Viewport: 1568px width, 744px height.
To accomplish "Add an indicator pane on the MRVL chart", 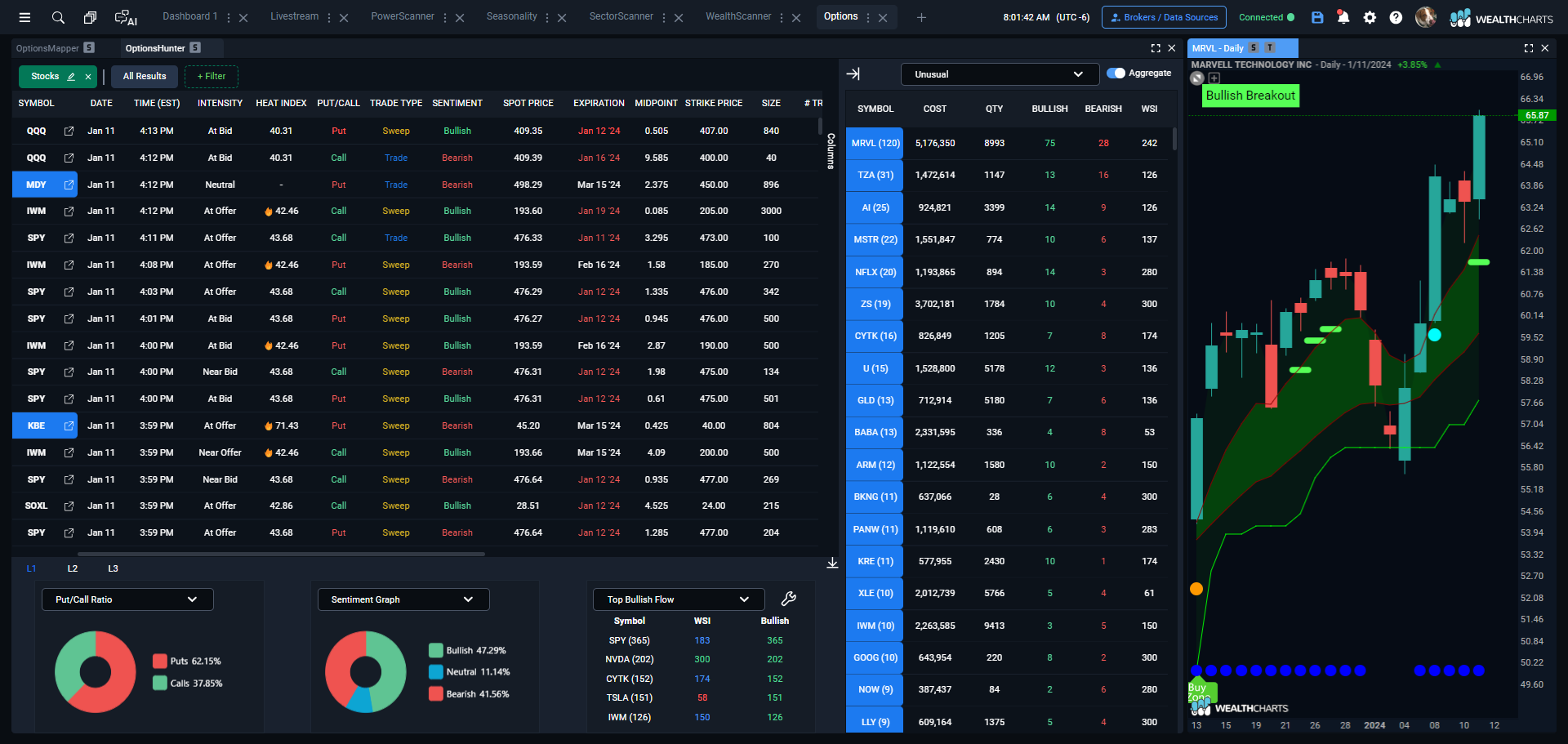I will (1214, 78).
